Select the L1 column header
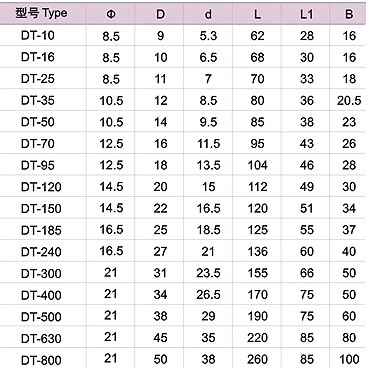 306,14
